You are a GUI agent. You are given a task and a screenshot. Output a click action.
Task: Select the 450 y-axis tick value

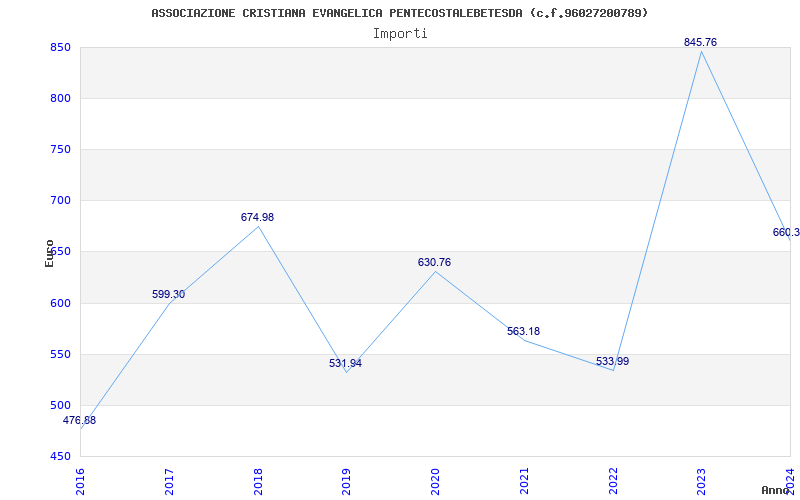pos(60,456)
